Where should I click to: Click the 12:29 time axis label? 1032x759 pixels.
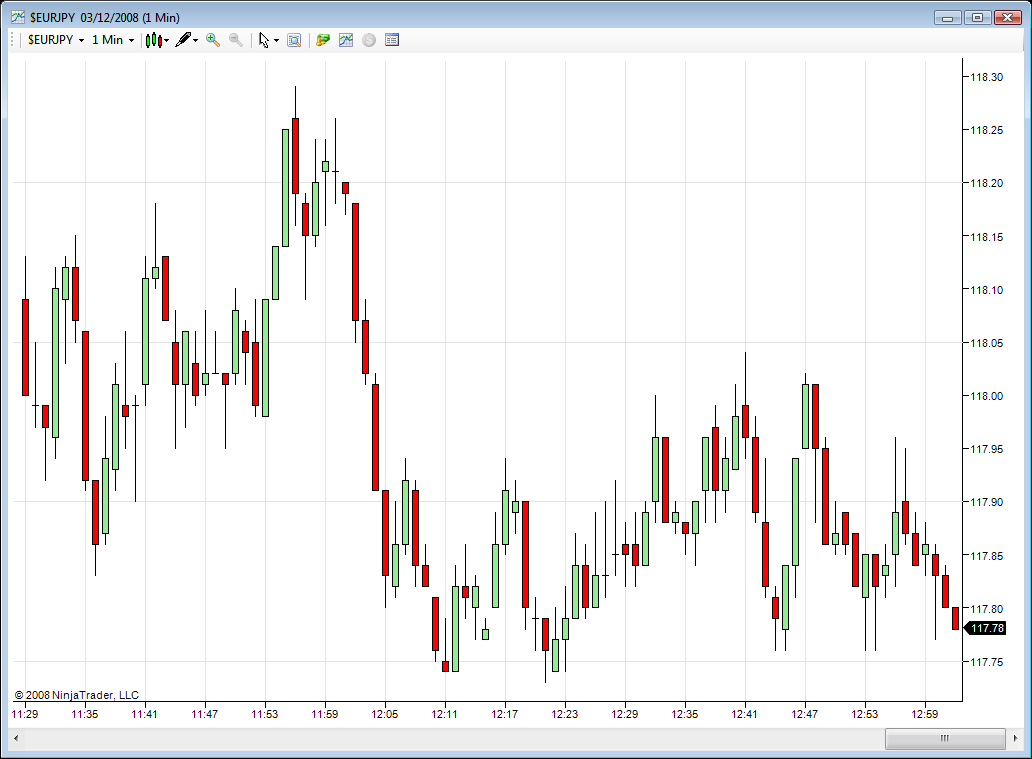coord(625,714)
